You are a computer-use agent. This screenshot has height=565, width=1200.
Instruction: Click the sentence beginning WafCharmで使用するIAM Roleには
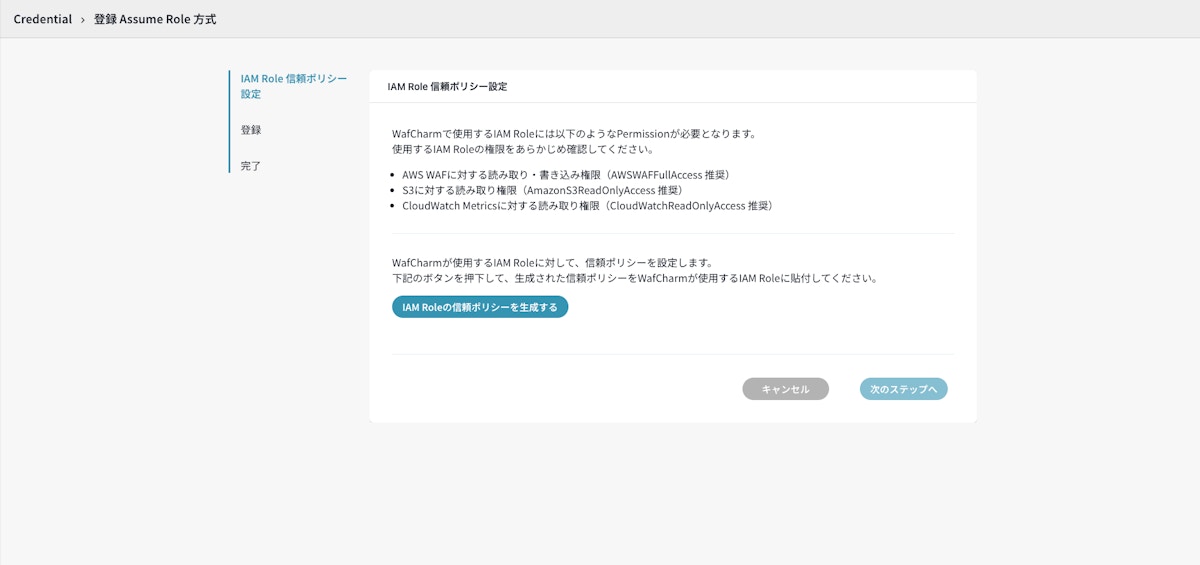point(574,133)
